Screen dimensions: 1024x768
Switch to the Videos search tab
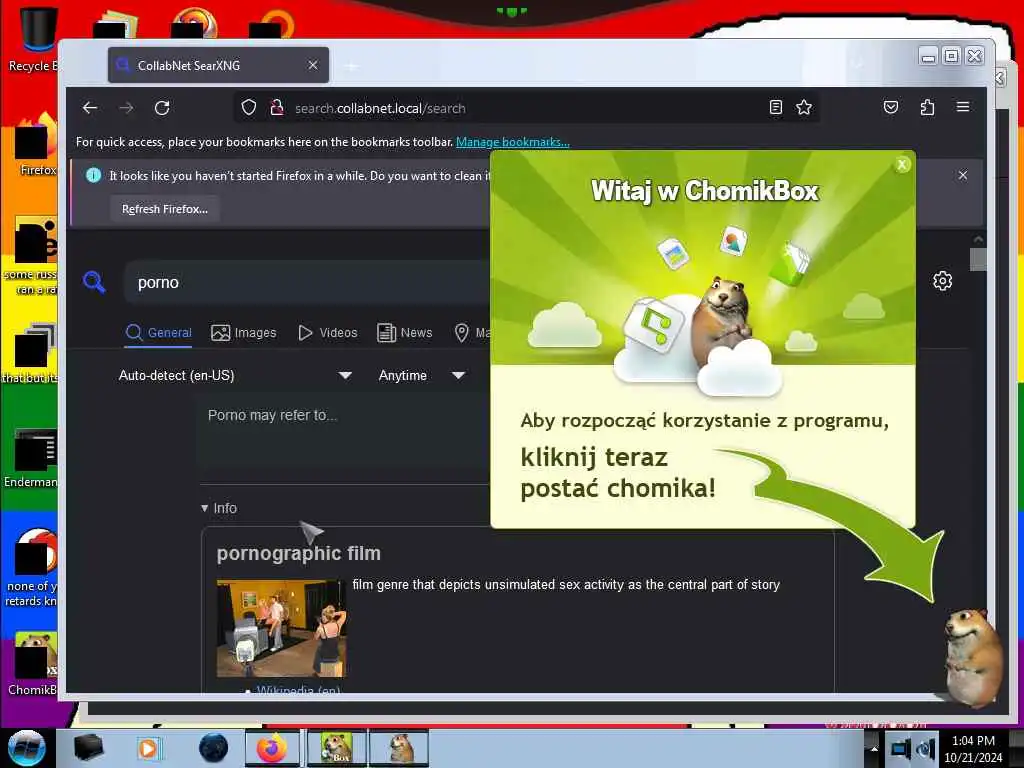tap(328, 332)
